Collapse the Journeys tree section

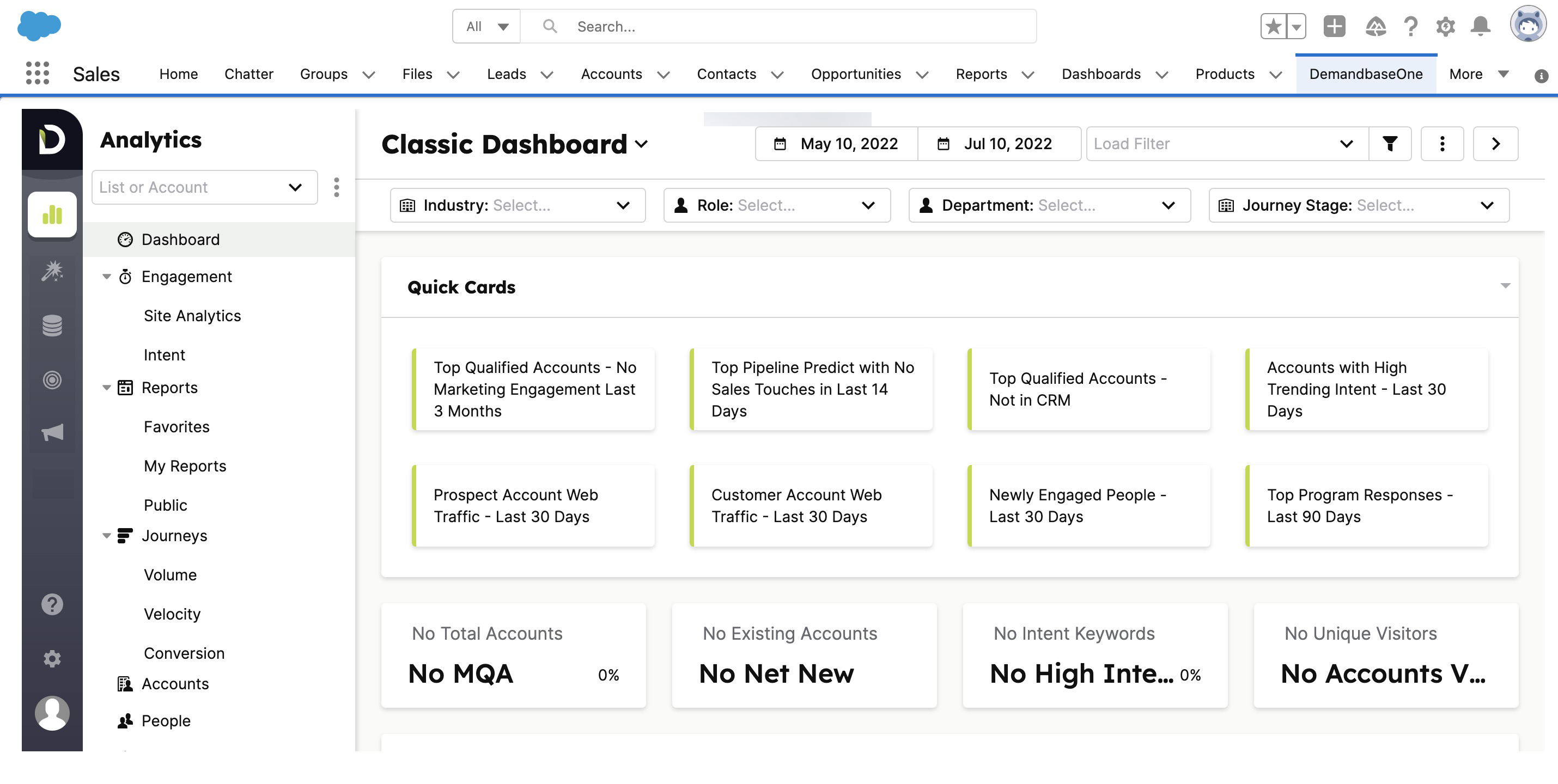coord(106,536)
